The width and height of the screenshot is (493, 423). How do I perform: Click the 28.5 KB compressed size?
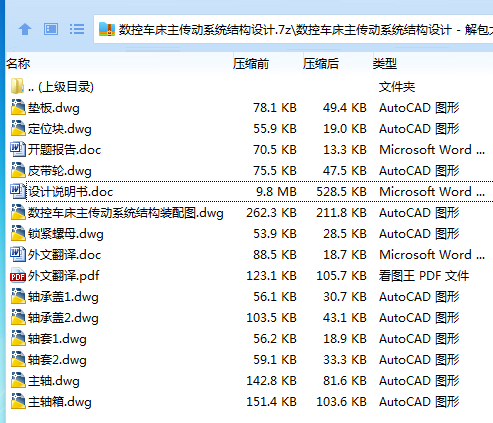(x=345, y=234)
